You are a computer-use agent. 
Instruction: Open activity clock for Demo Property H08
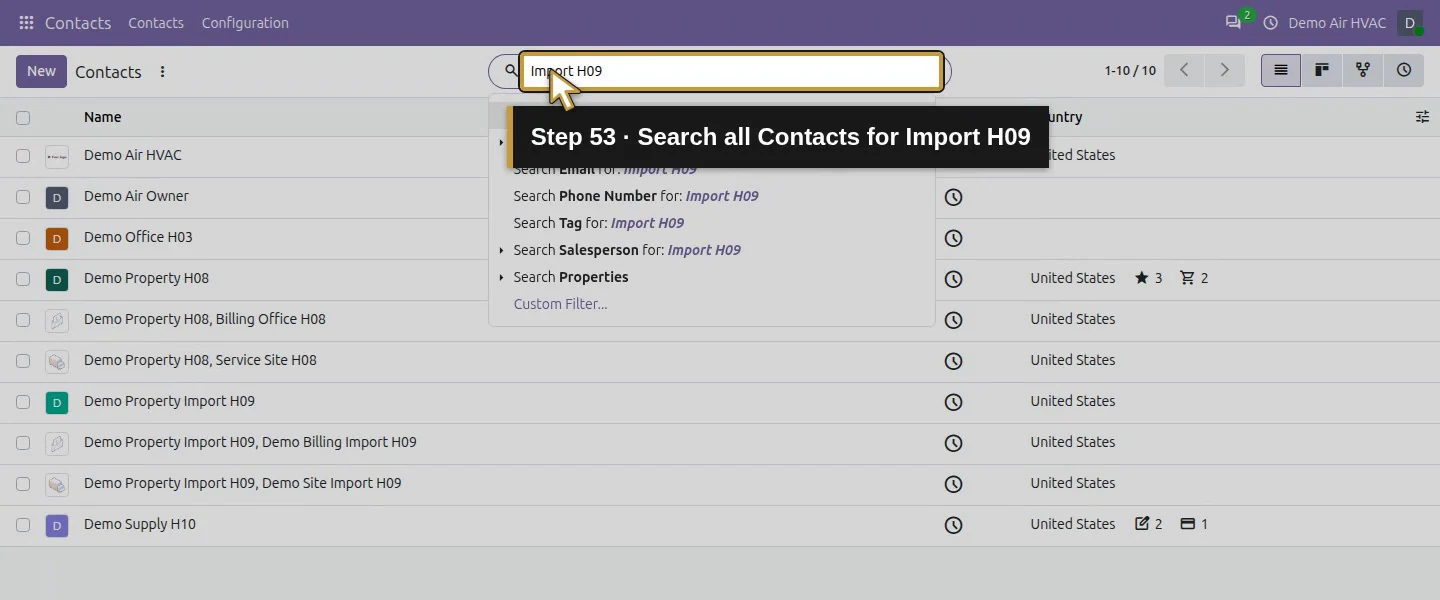pyautogui.click(x=953, y=279)
